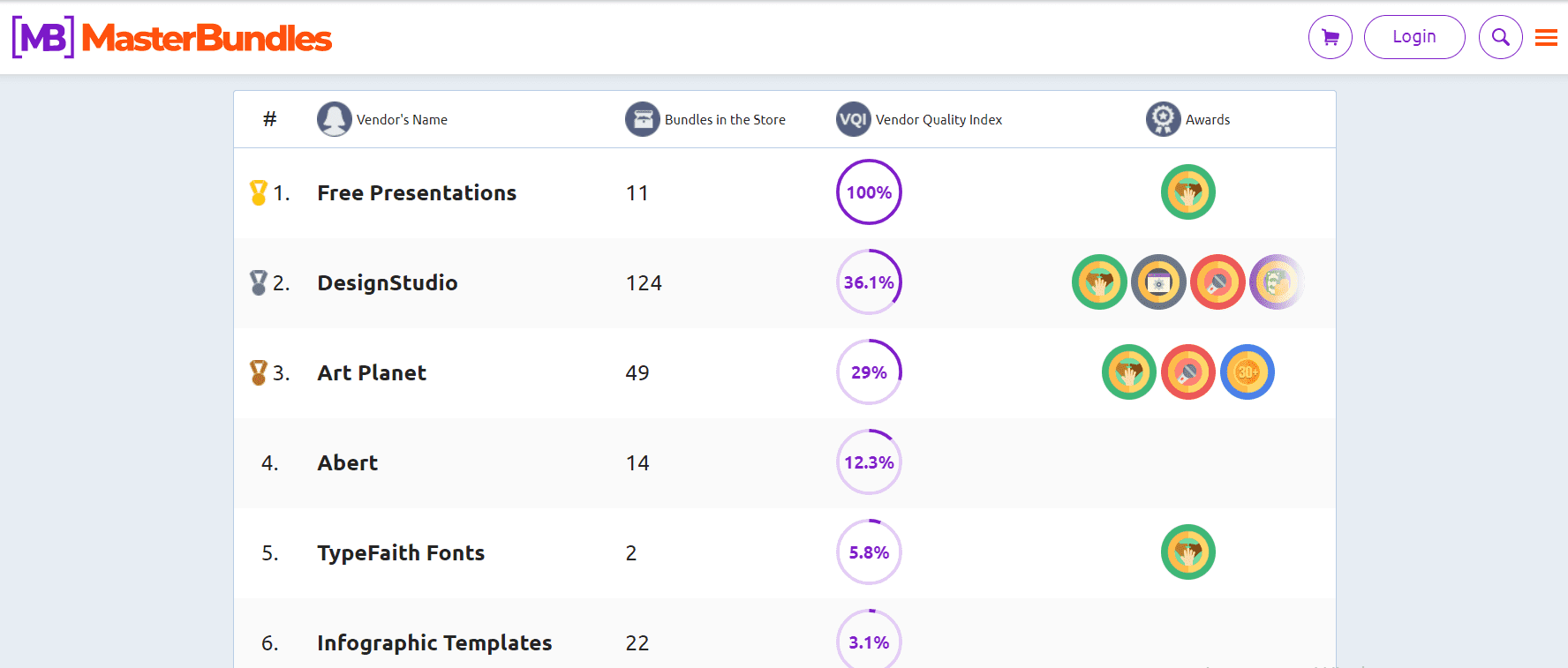Click the Bundles in the Store icon
This screenshot has height=668, width=1568.
click(x=643, y=119)
